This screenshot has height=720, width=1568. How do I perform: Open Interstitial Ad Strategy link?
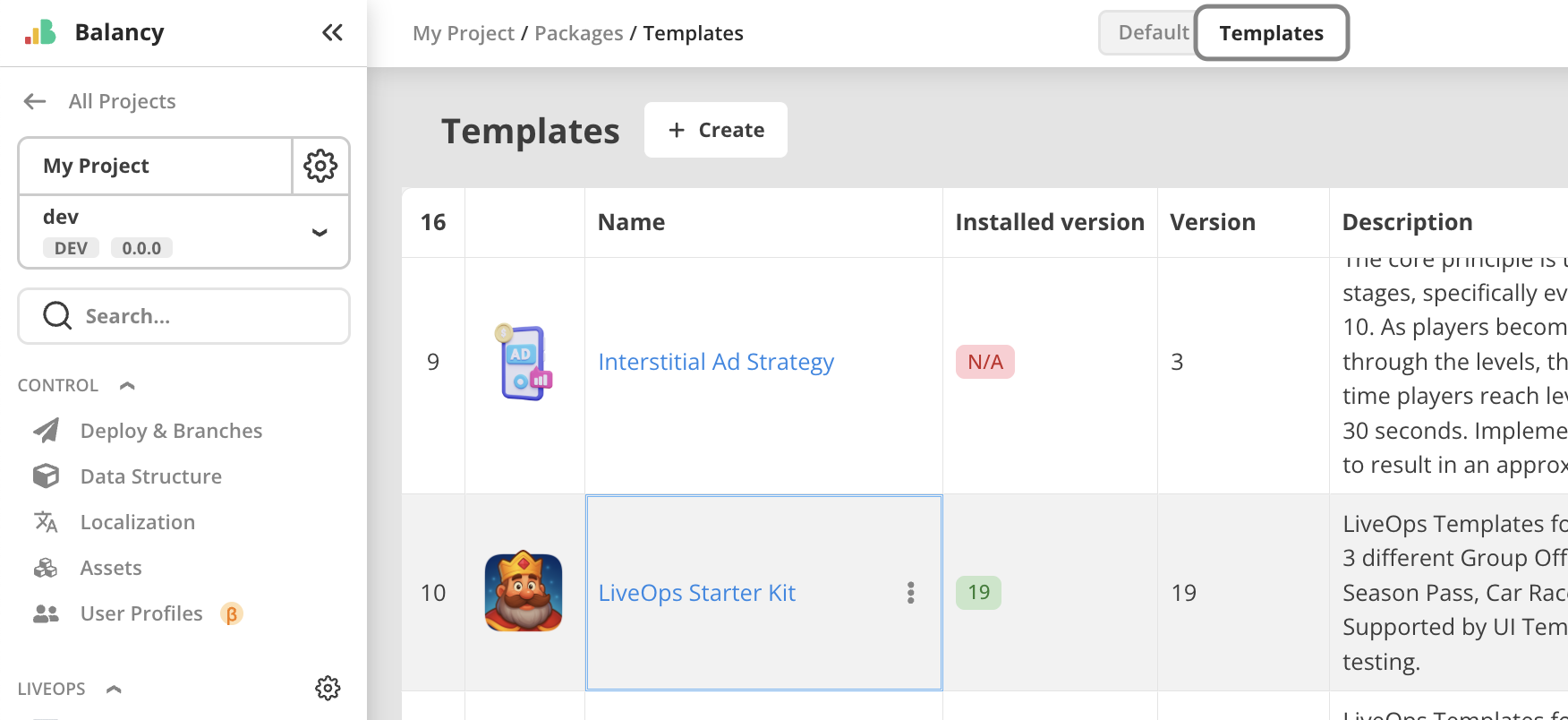716,362
